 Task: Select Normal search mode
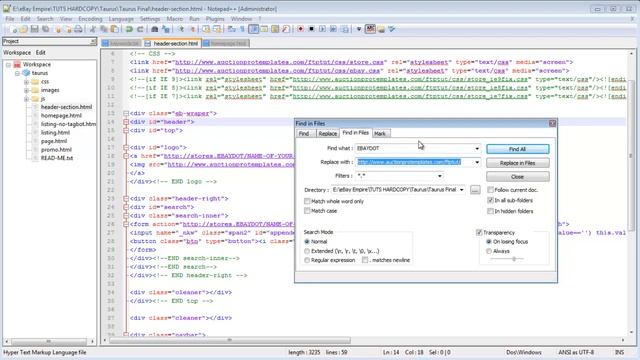pos(307,242)
